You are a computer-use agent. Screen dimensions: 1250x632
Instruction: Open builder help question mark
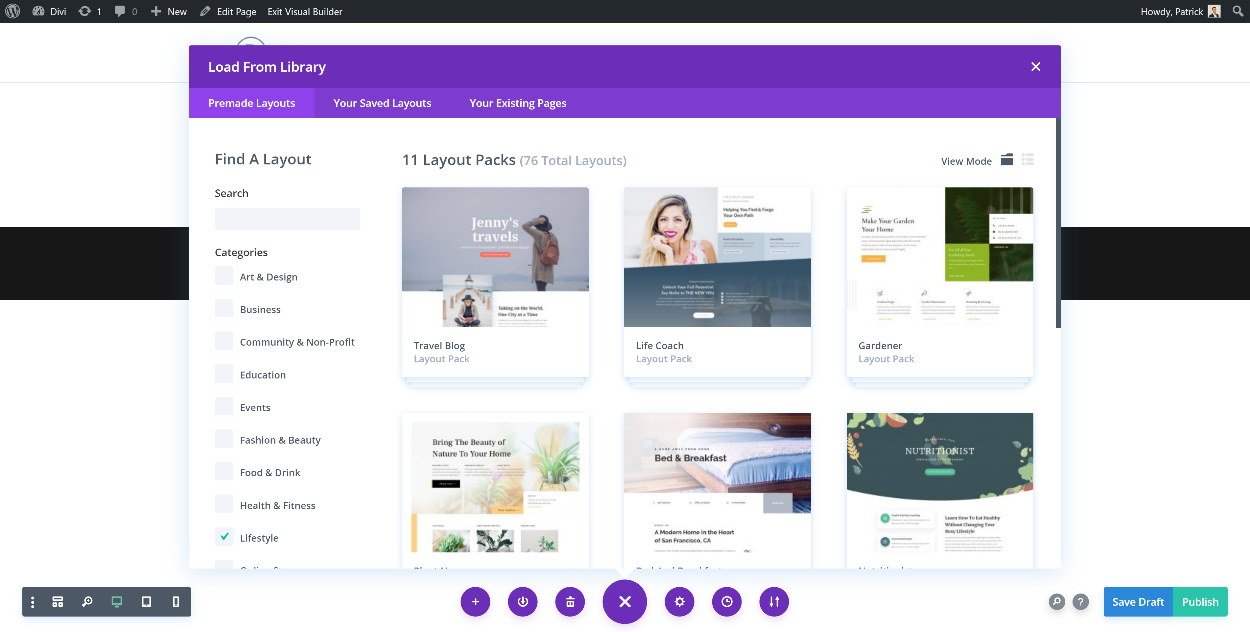[1081, 602]
